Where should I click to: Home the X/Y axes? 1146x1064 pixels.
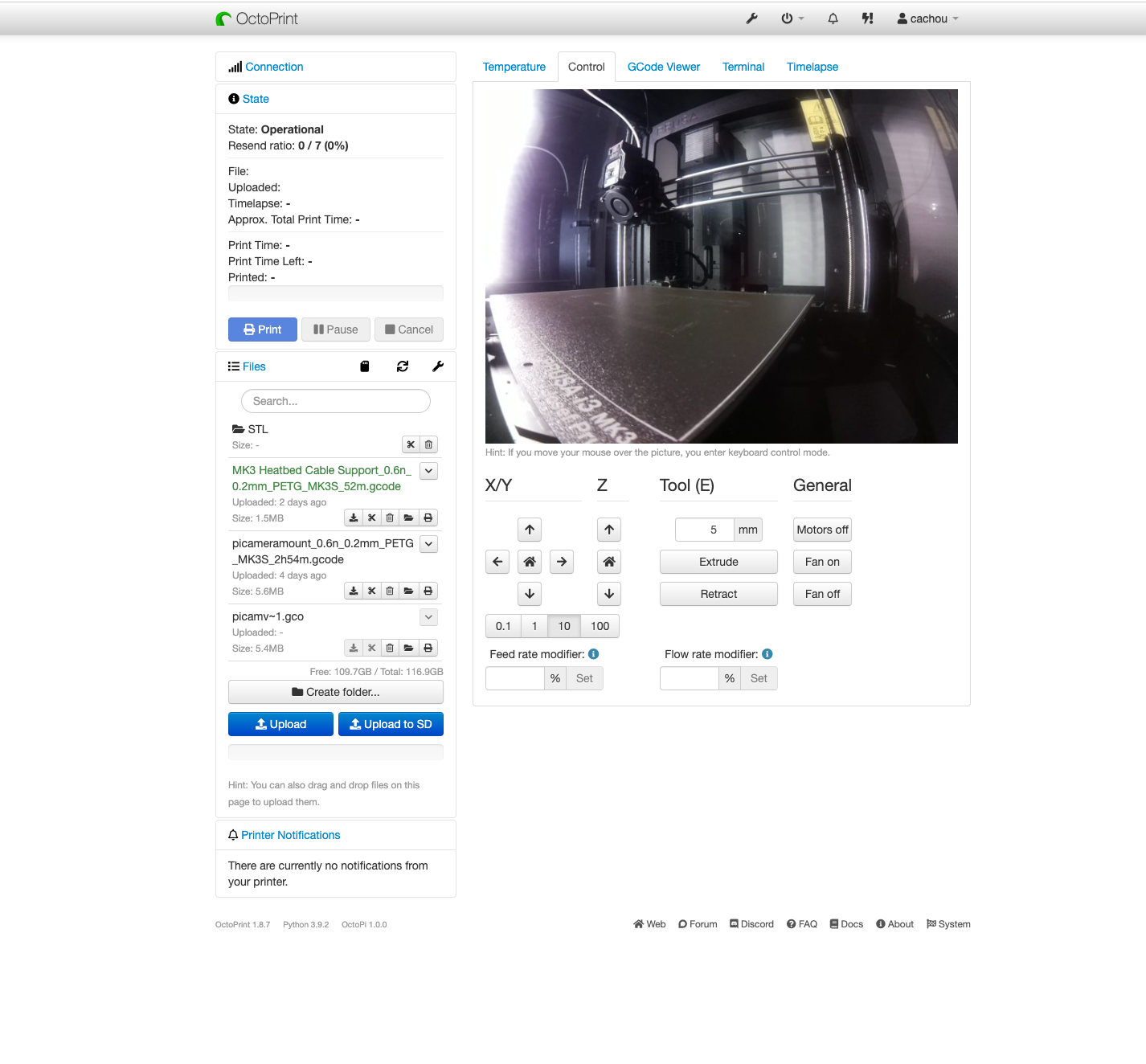(530, 562)
